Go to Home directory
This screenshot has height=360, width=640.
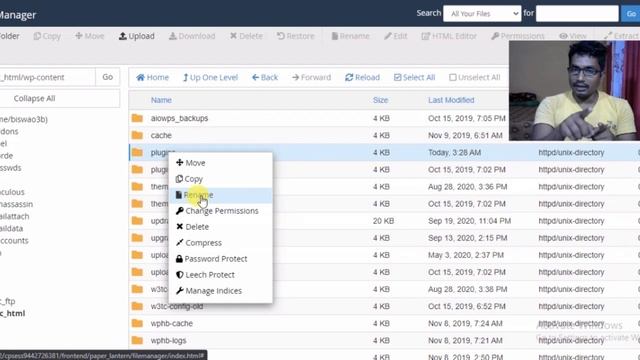pos(152,77)
